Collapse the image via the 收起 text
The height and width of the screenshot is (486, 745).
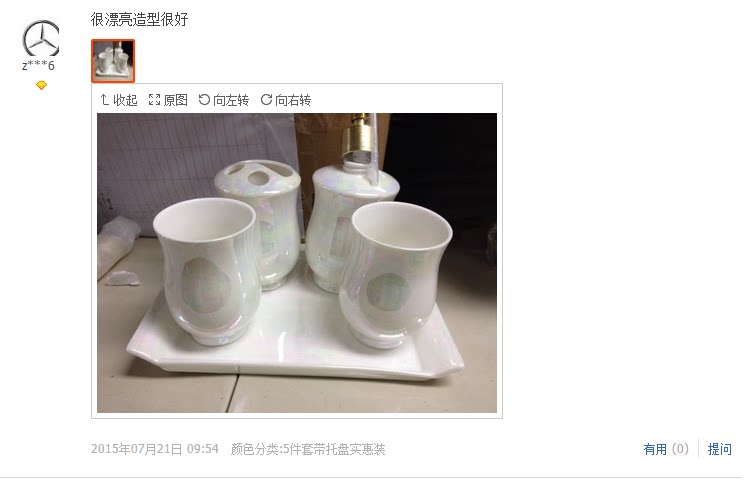click(125, 100)
